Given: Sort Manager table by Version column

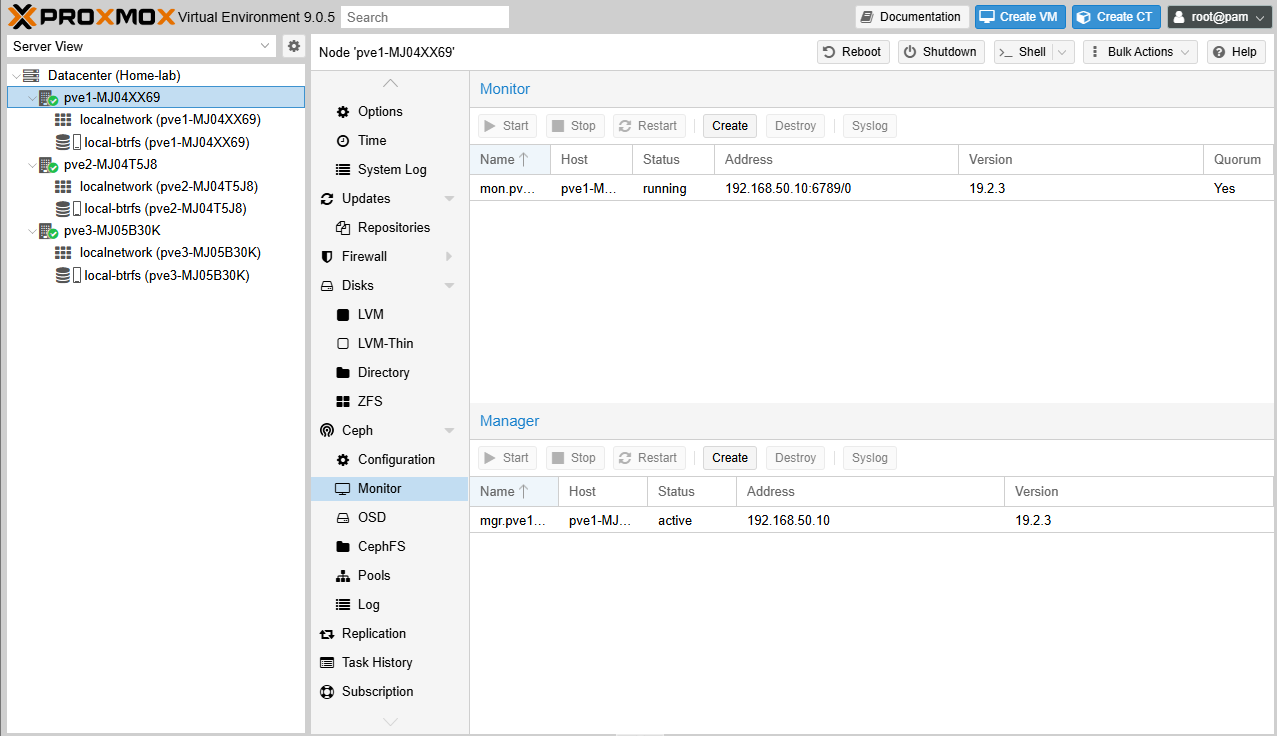Looking at the screenshot, I should click(x=1140, y=492).
